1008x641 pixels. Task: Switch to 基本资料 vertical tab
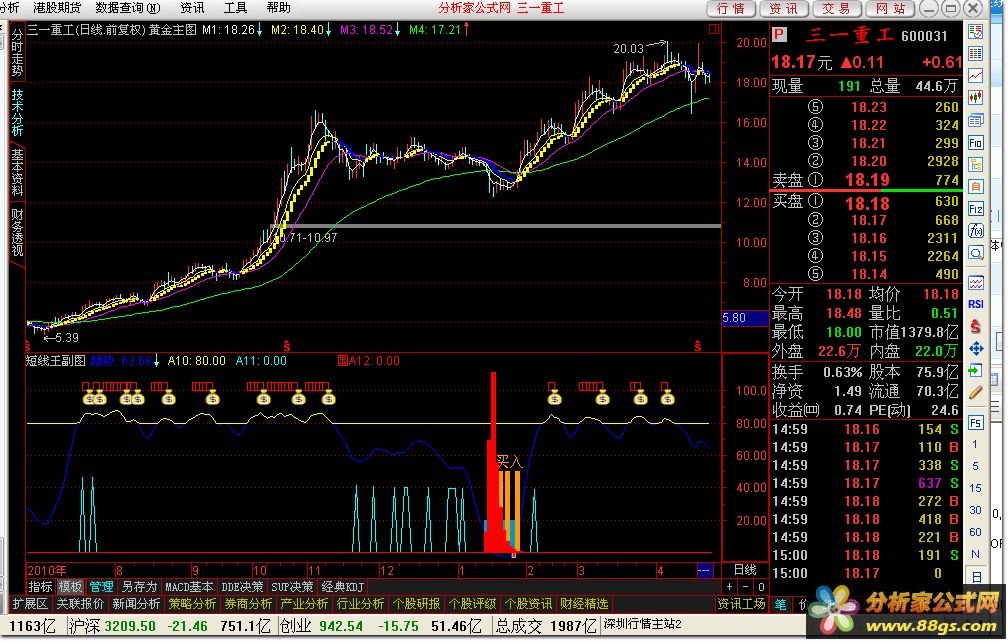pyautogui.click(x=17, y=172)
